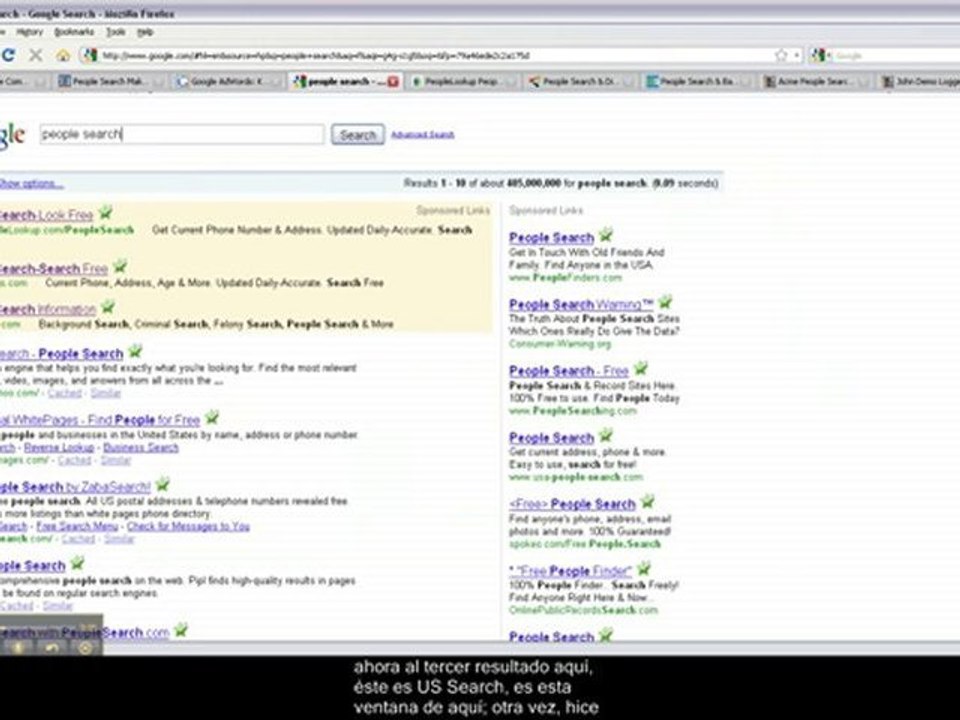This screenshot has width=960, height=720.
Task: Click the Google query input field
Action: coord(181,134)
